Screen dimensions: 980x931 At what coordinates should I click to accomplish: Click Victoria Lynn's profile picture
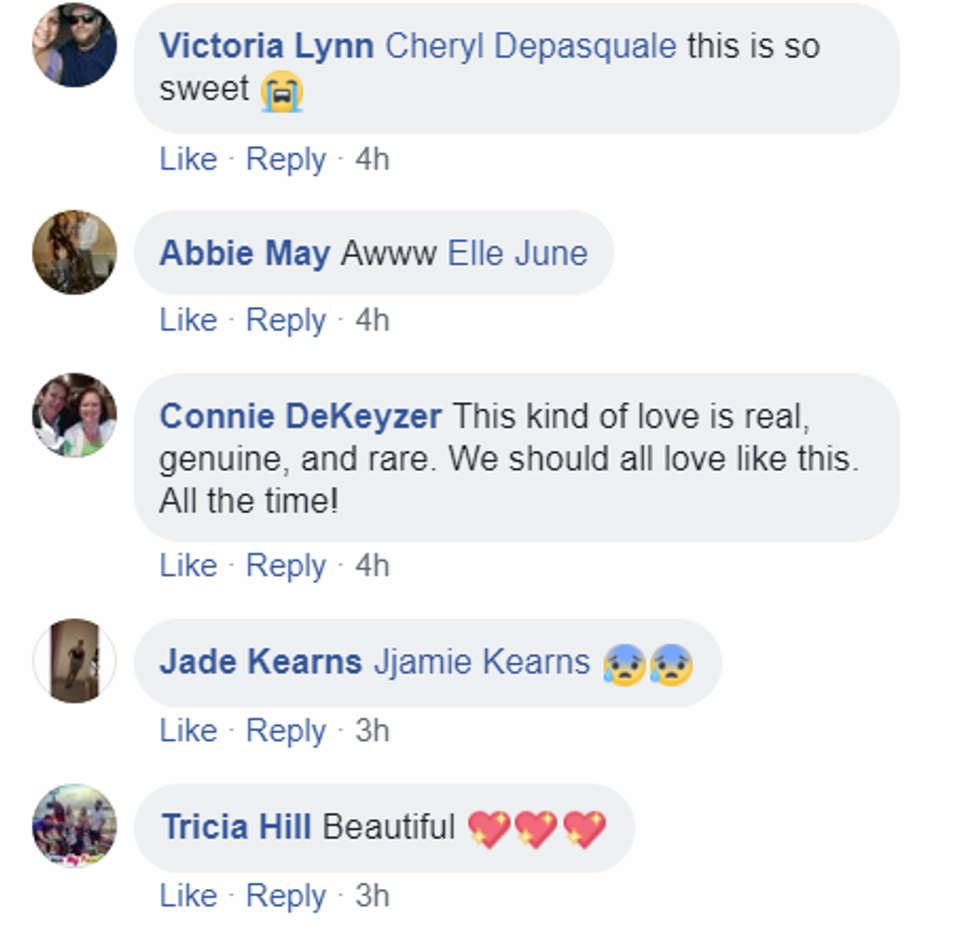coord(75,45)
